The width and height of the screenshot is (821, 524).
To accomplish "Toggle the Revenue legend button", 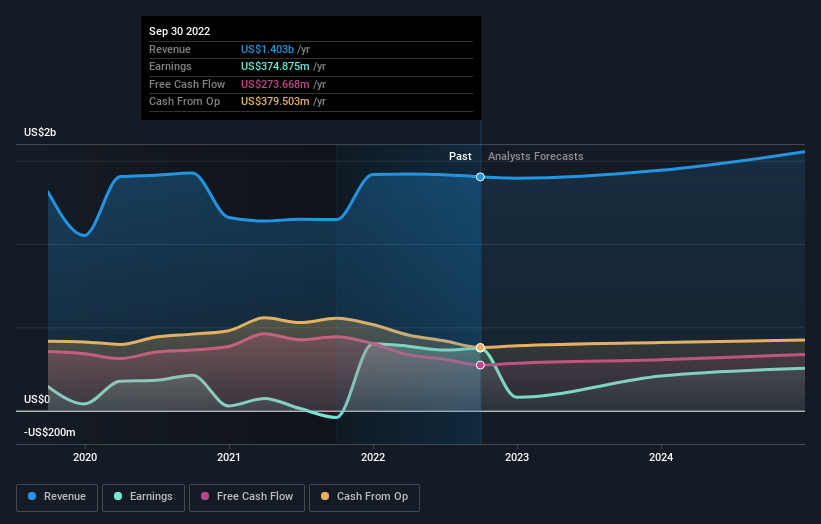I will pos(57,497).
